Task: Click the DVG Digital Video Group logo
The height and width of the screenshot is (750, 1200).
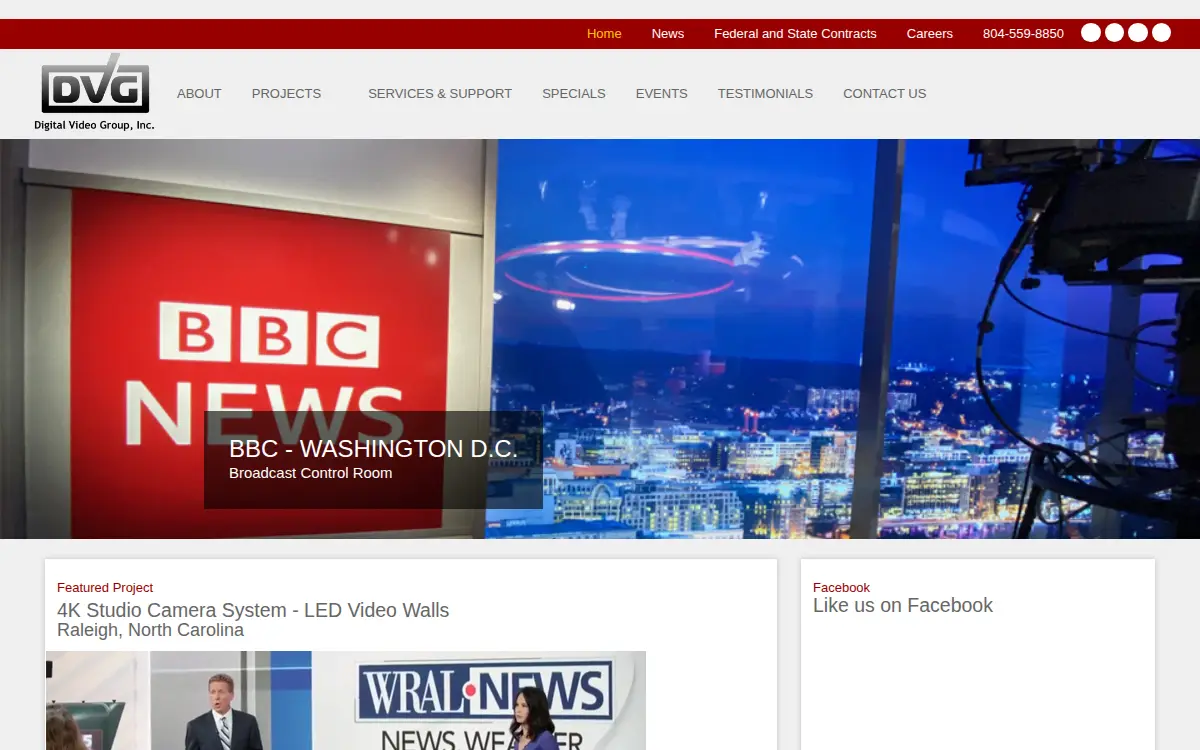Action: pyautogui.click(x=95, y=92)
